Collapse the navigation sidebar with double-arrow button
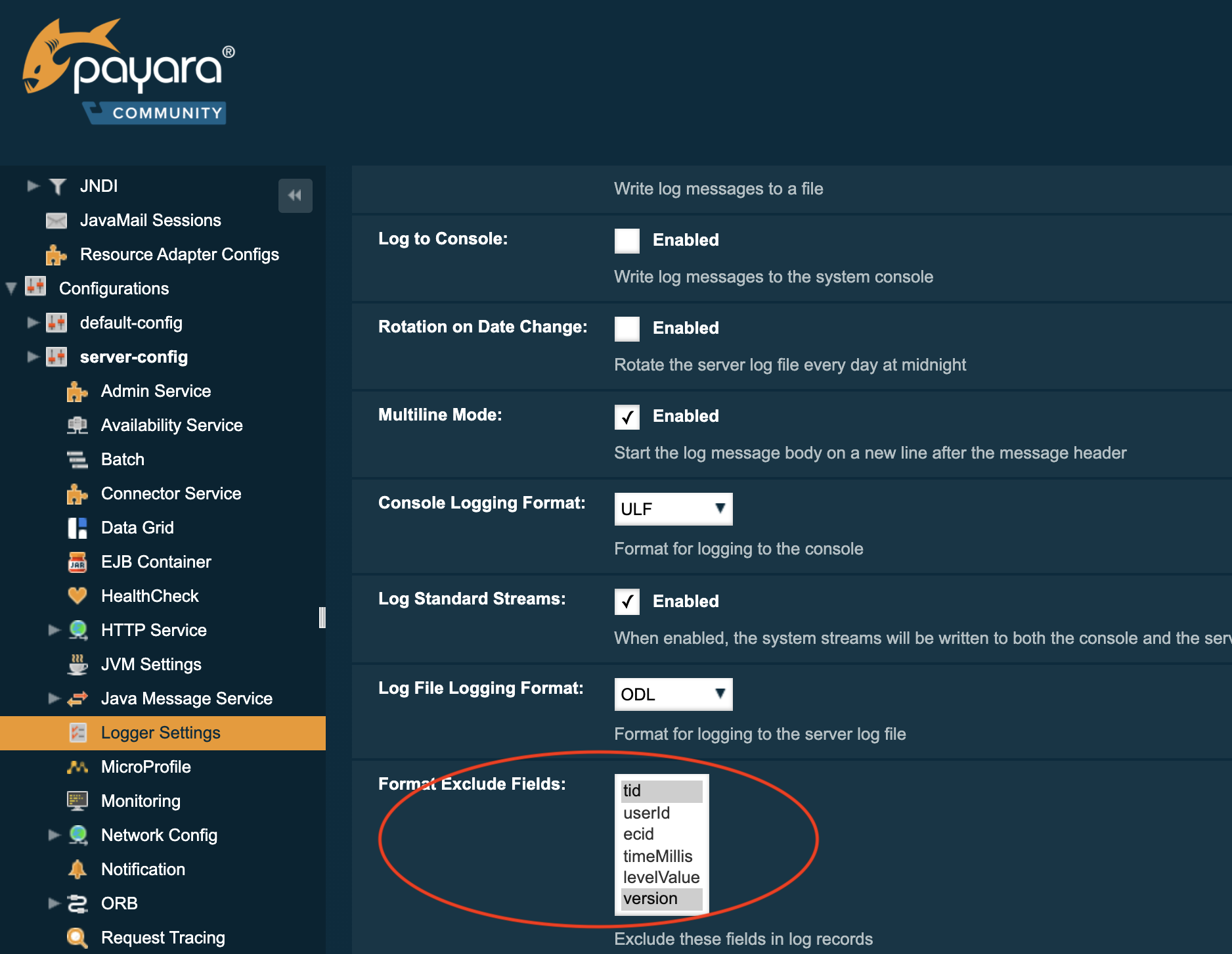The height and width of the screenshot is (954, 1232). [x=296, y=196]
